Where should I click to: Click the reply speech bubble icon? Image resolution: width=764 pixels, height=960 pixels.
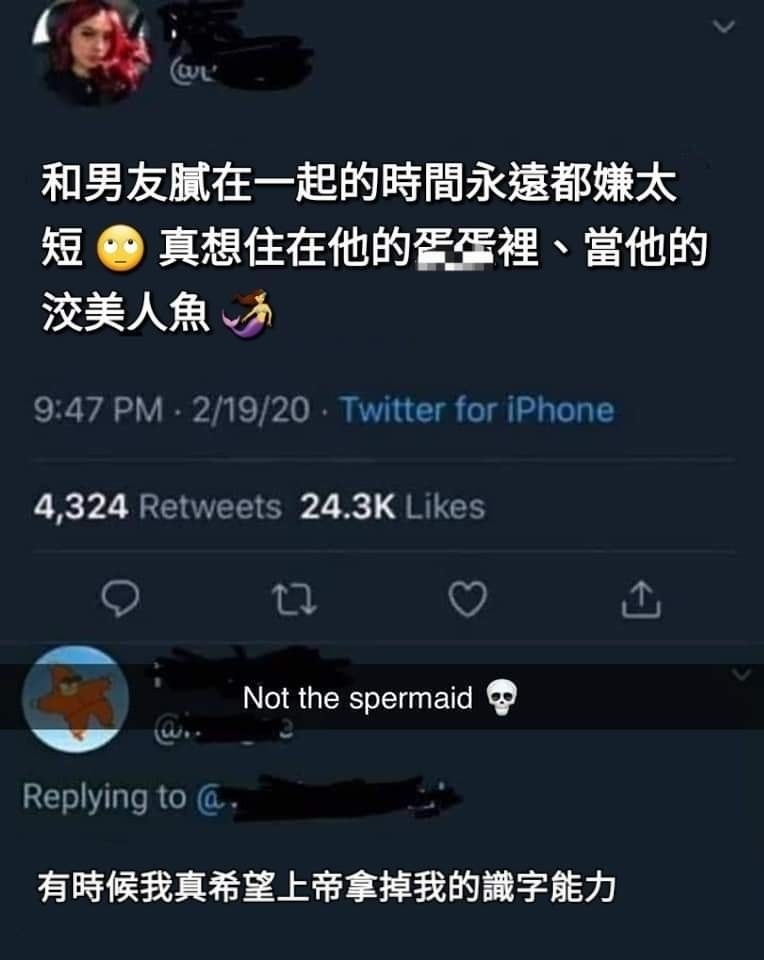[120, 598]
